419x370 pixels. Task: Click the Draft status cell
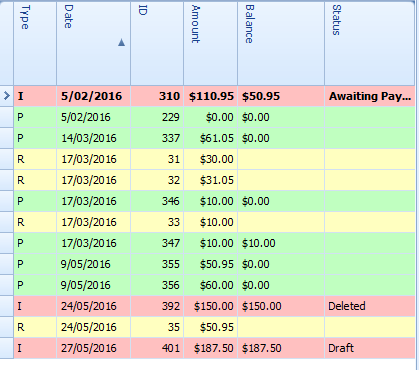coord(370,348)
